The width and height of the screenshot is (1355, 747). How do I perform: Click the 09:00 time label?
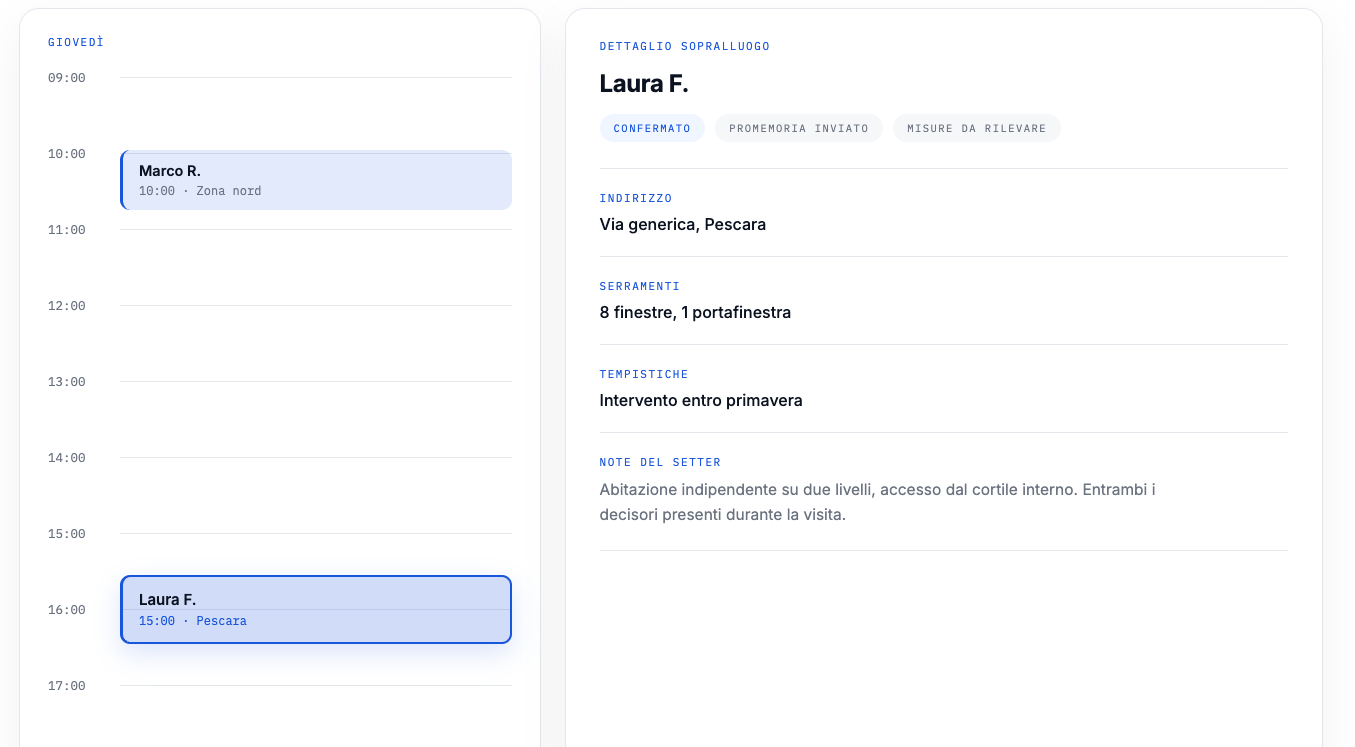coord(67,78)
